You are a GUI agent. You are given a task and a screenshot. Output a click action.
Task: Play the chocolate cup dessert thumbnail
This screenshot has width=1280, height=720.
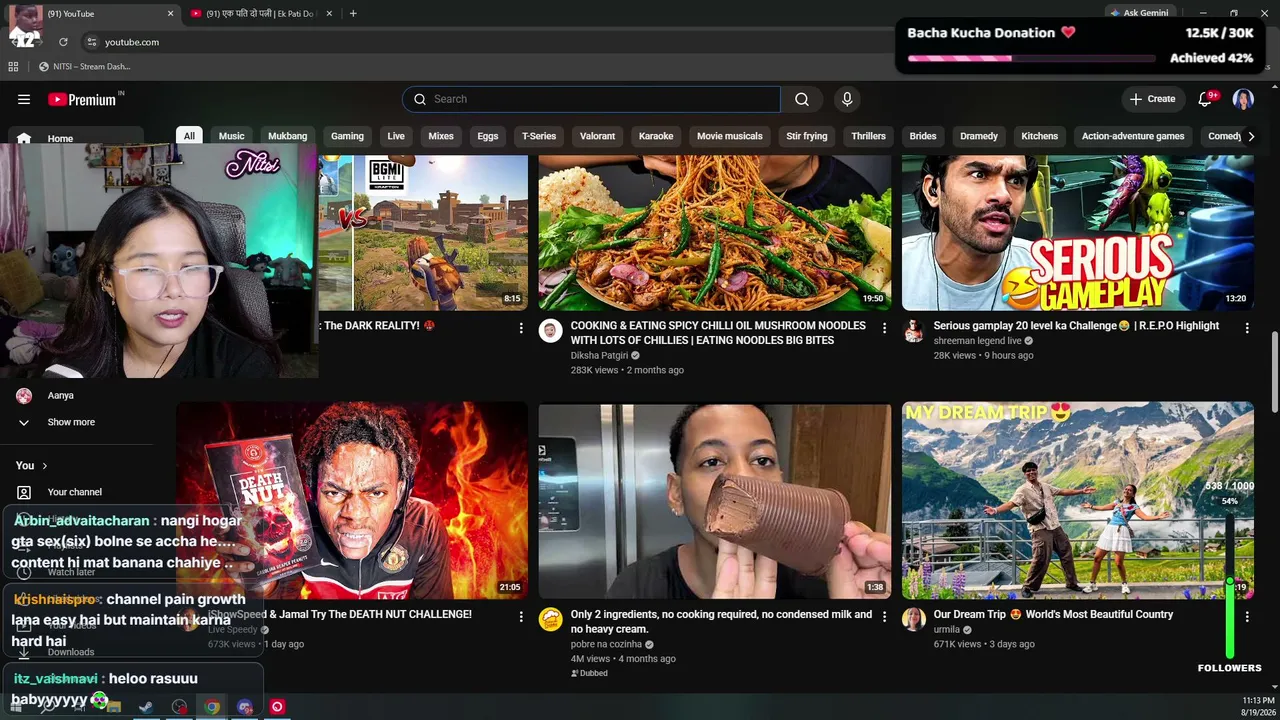pyautogui.click(x=715, y=501)
